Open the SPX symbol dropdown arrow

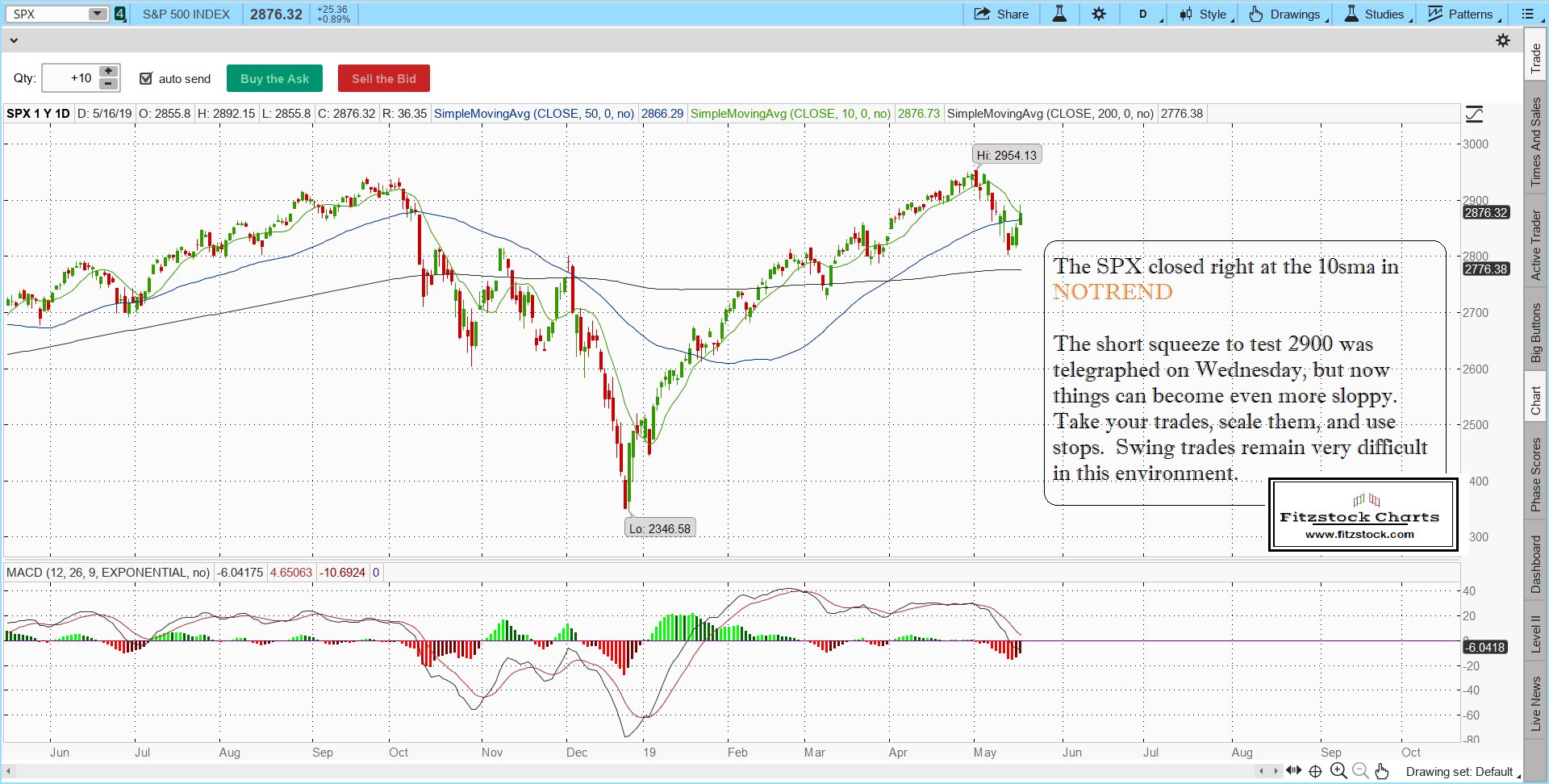pyautogui.click(x=97, y=14)
